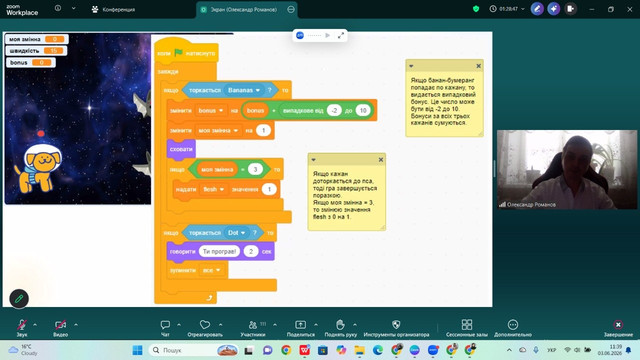Click the green flag on коли натиснуто block

click(x=178, y=53)
